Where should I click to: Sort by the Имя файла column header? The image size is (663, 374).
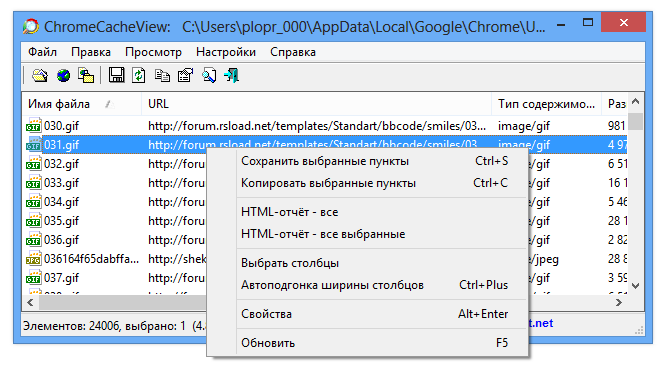[x=82, y=104]
